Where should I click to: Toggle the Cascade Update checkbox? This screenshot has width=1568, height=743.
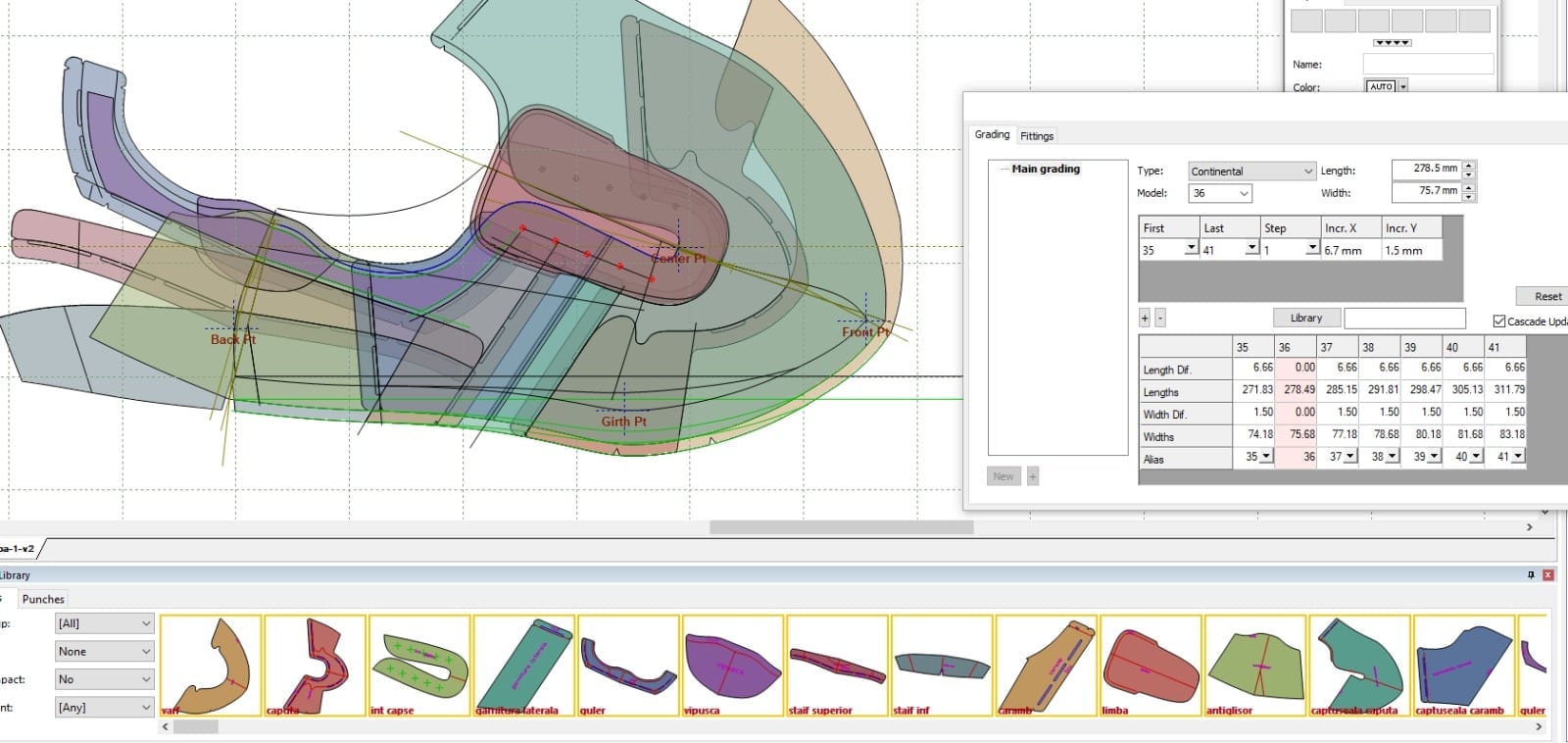[x=1498, y=322]
